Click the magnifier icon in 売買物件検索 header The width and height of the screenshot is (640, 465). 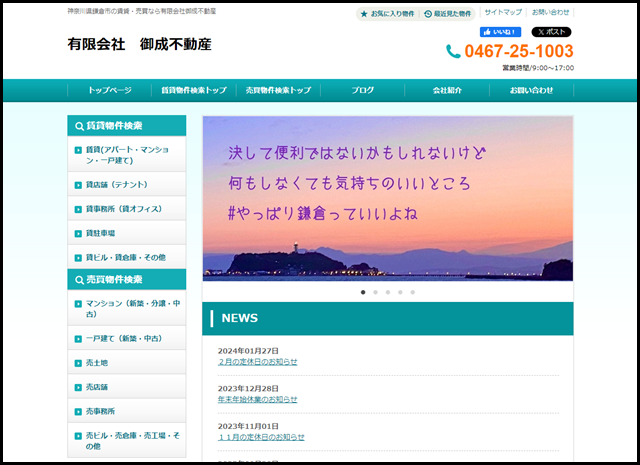tap(80, 280)
